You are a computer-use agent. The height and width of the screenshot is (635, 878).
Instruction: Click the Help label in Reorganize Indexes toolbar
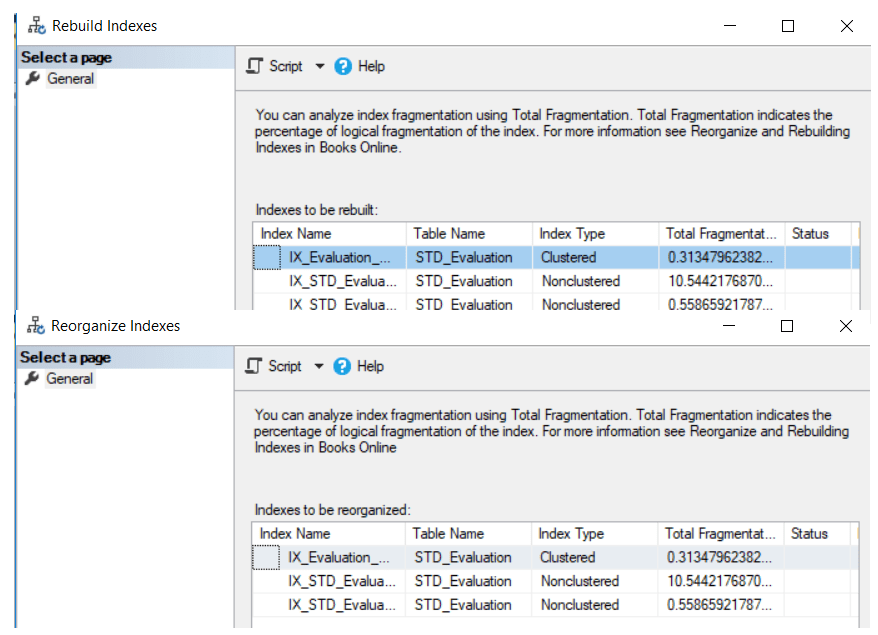pyautogui.click(x=370, y=366)
